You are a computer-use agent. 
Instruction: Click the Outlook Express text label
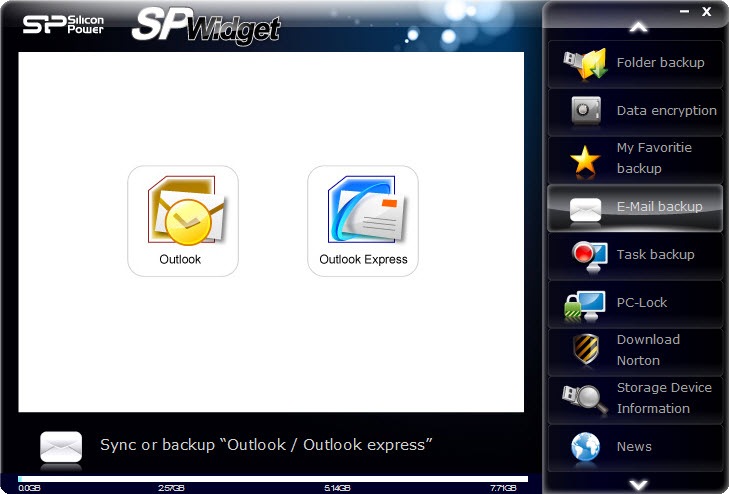[363, 259]
